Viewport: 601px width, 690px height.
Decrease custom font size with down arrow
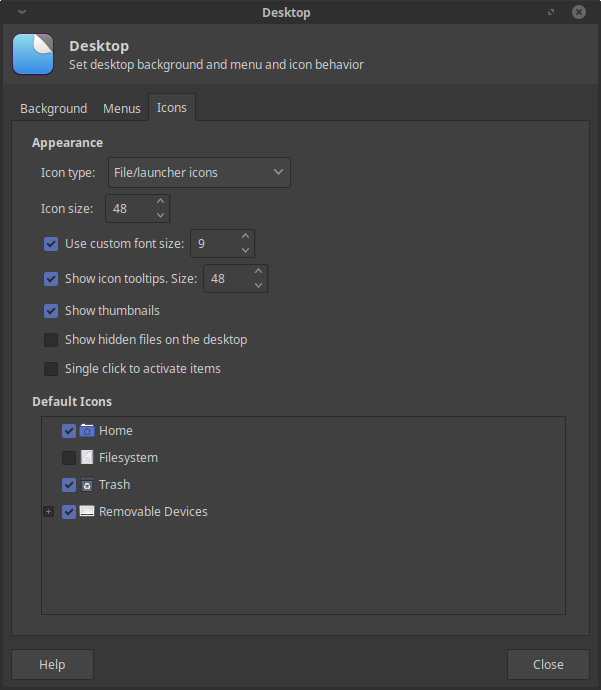[x=246, y=250]
